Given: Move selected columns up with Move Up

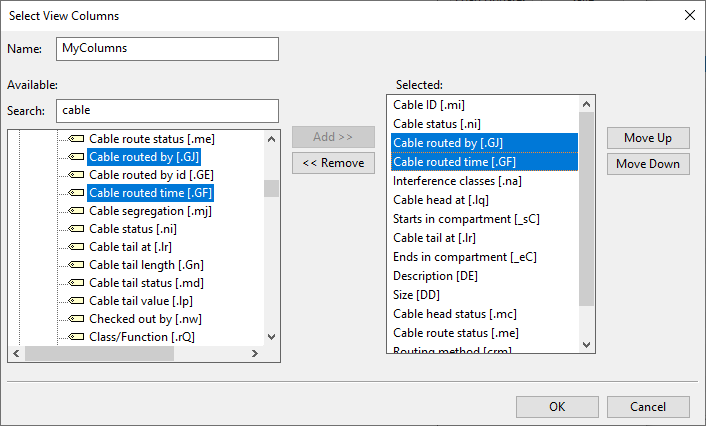Looking at the screenshot, I should [647, 138].
